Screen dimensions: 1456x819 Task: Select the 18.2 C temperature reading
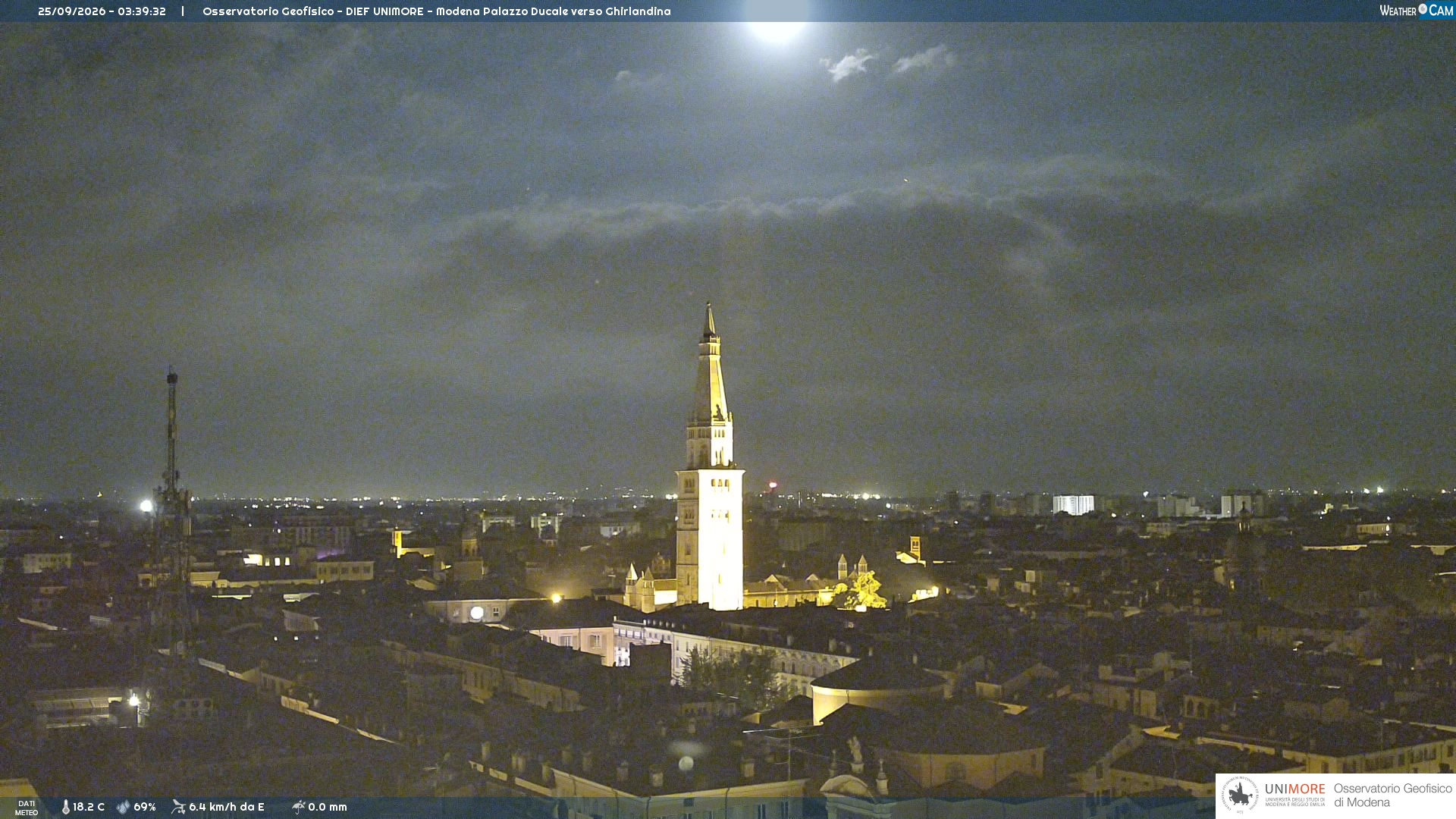click(x=89, y=807)
